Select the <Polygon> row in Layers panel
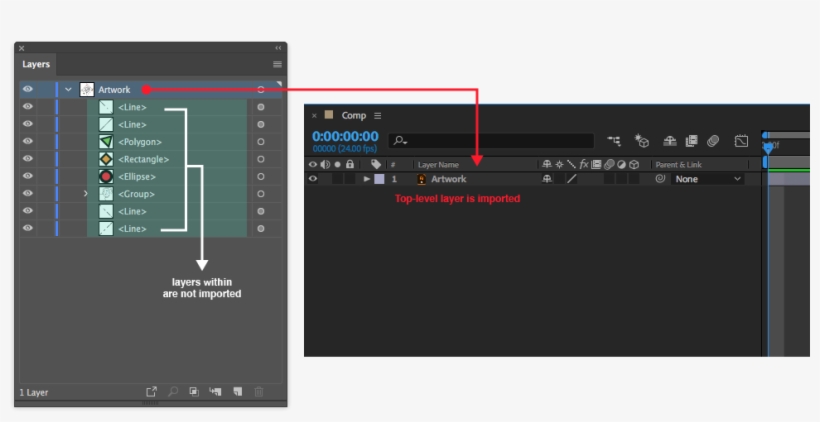The height and width of the screenshot is (422, 820). (x=151, y=141)
